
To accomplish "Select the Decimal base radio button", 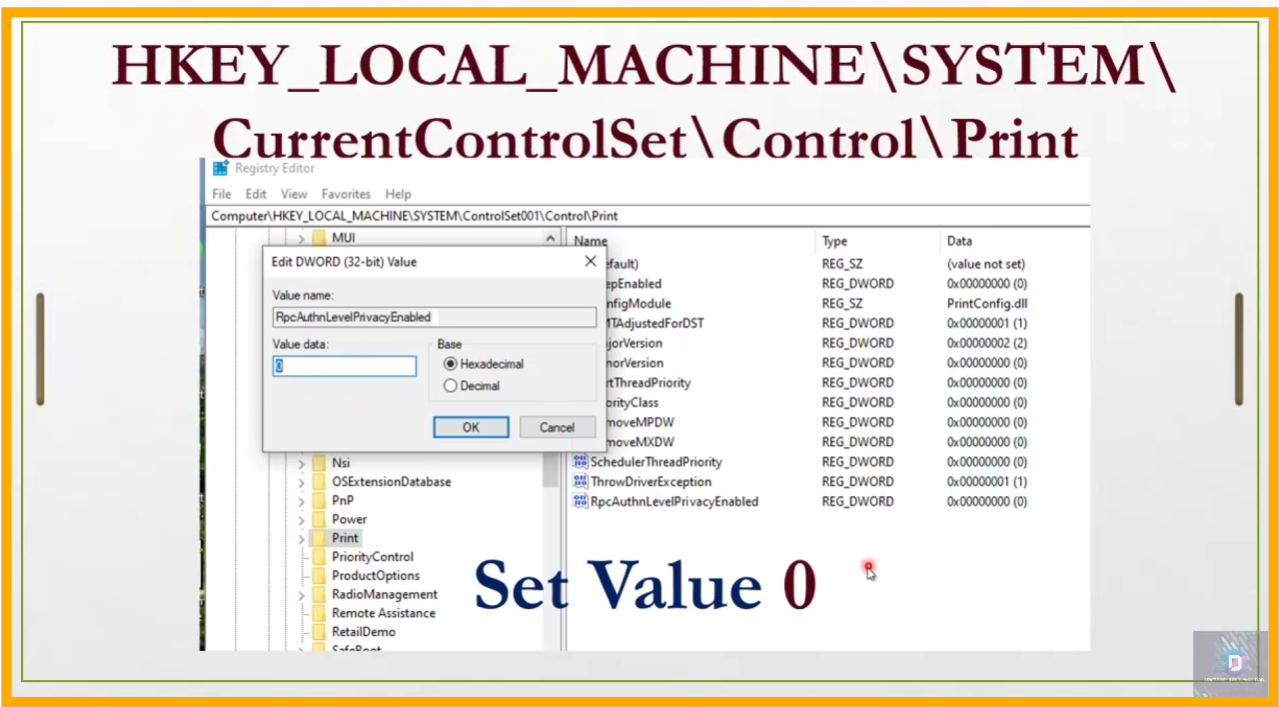I will pyautogui.click(x=450, y=386).
